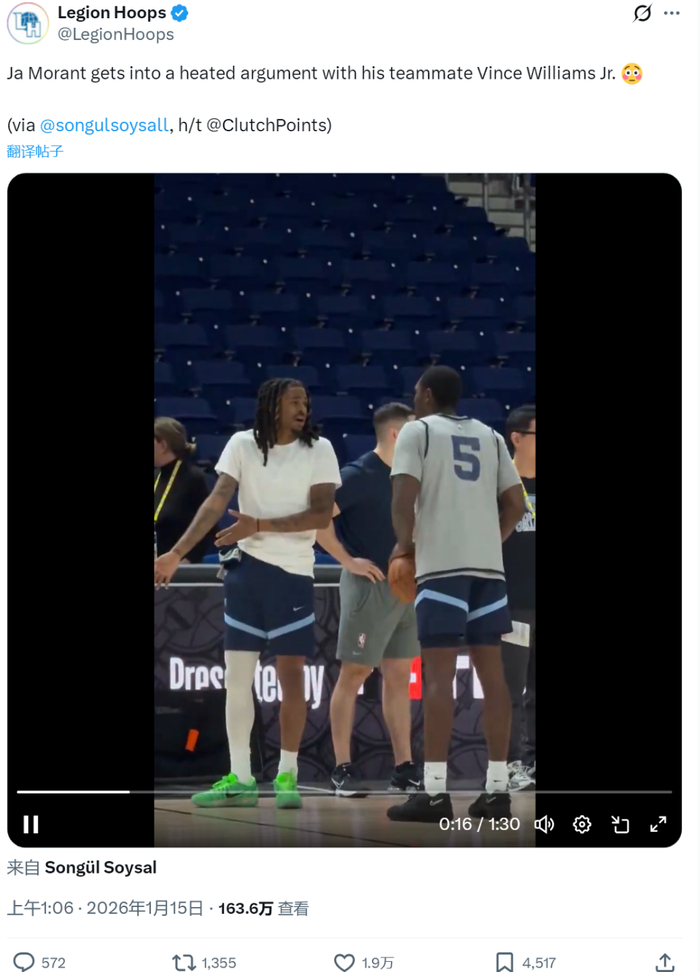Screen dimensions: 700x972
Task: Pause the video playback
Action: [30, 824]
